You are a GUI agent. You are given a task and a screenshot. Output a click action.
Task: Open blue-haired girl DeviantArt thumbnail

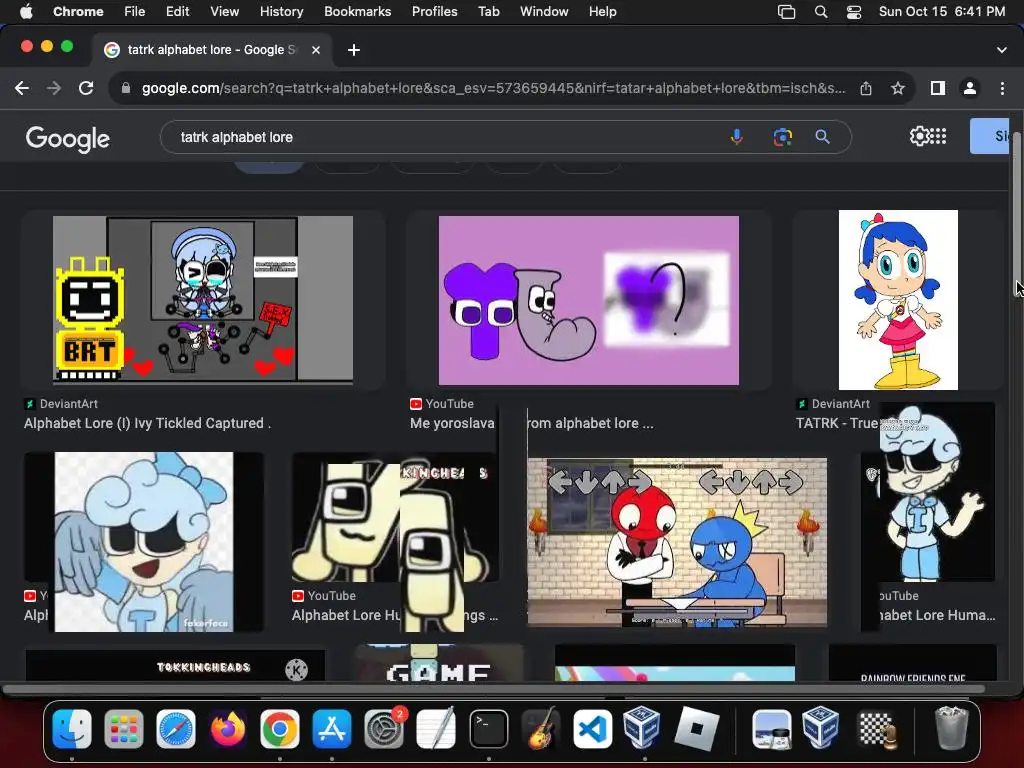click(x=898, y=300)
